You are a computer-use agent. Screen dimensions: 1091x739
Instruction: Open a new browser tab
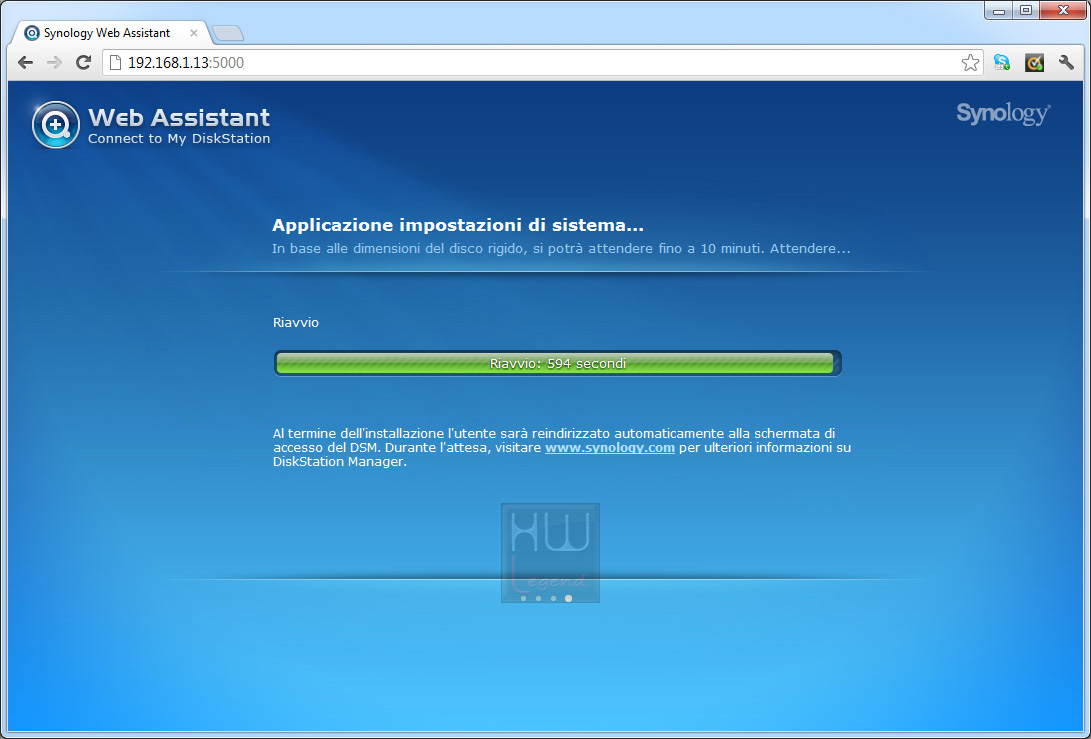click(228, 33)
